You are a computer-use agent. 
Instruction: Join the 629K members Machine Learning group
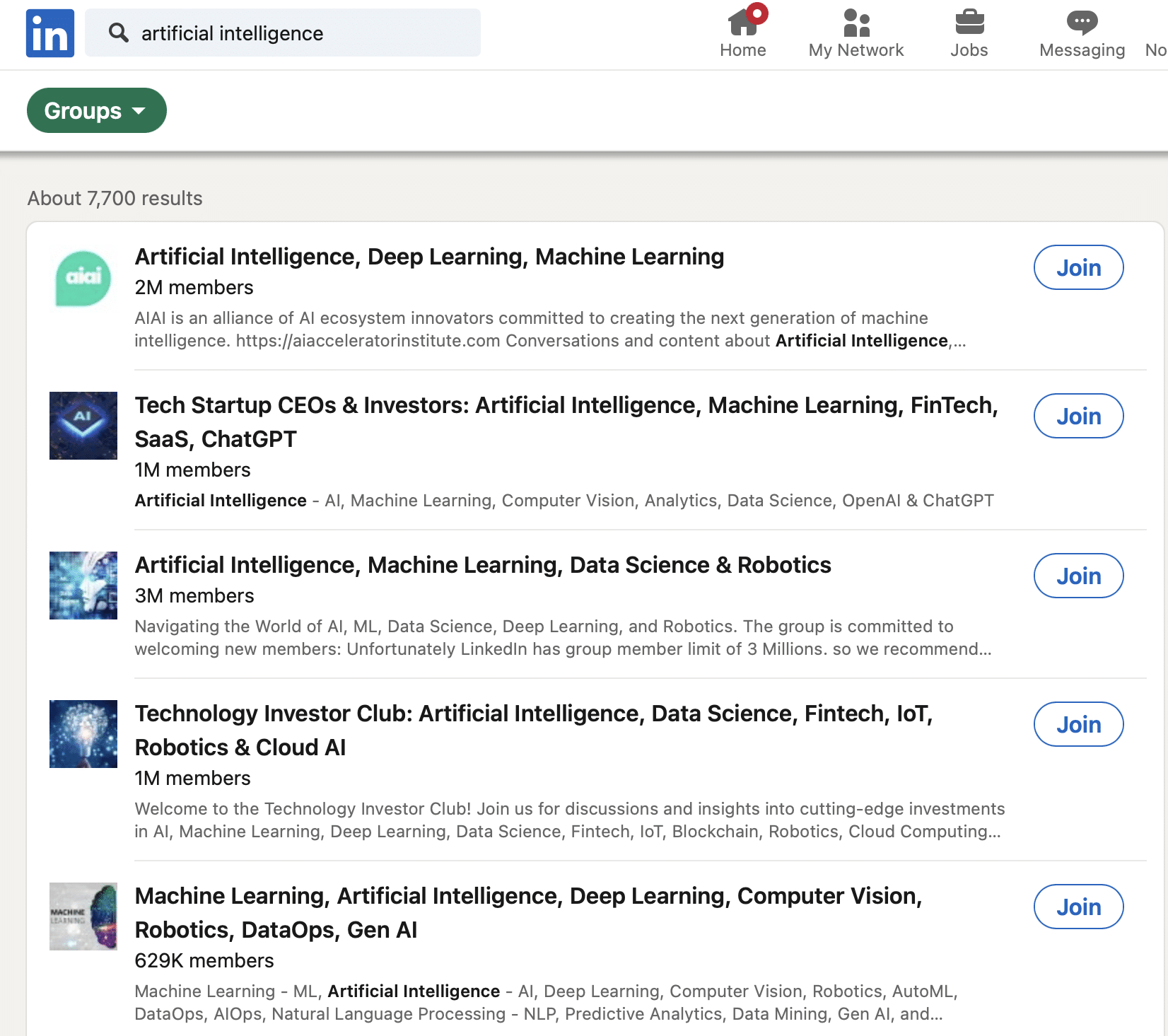(x=1079, y=907)
